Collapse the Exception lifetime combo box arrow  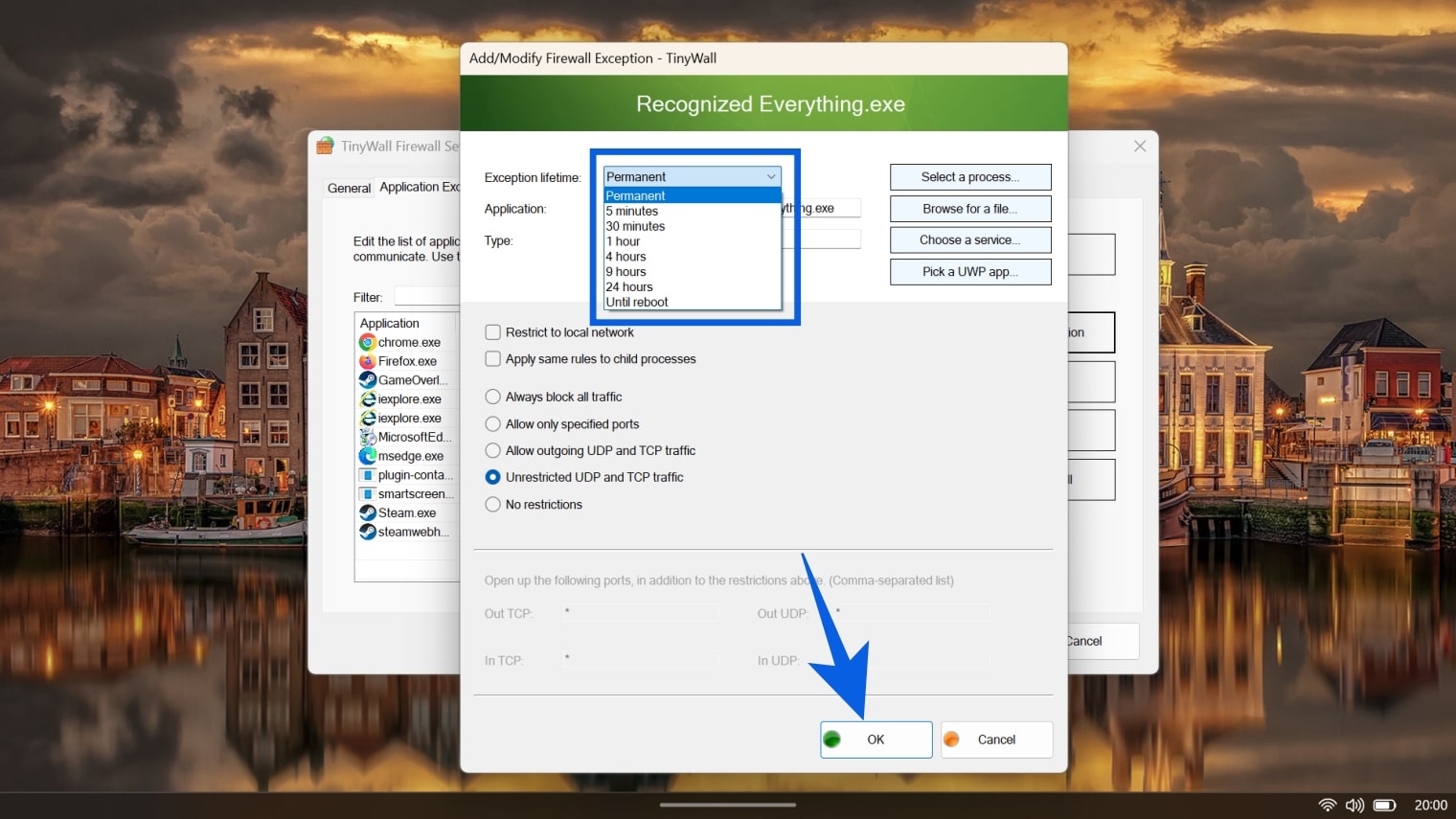[x=771, y=176]
